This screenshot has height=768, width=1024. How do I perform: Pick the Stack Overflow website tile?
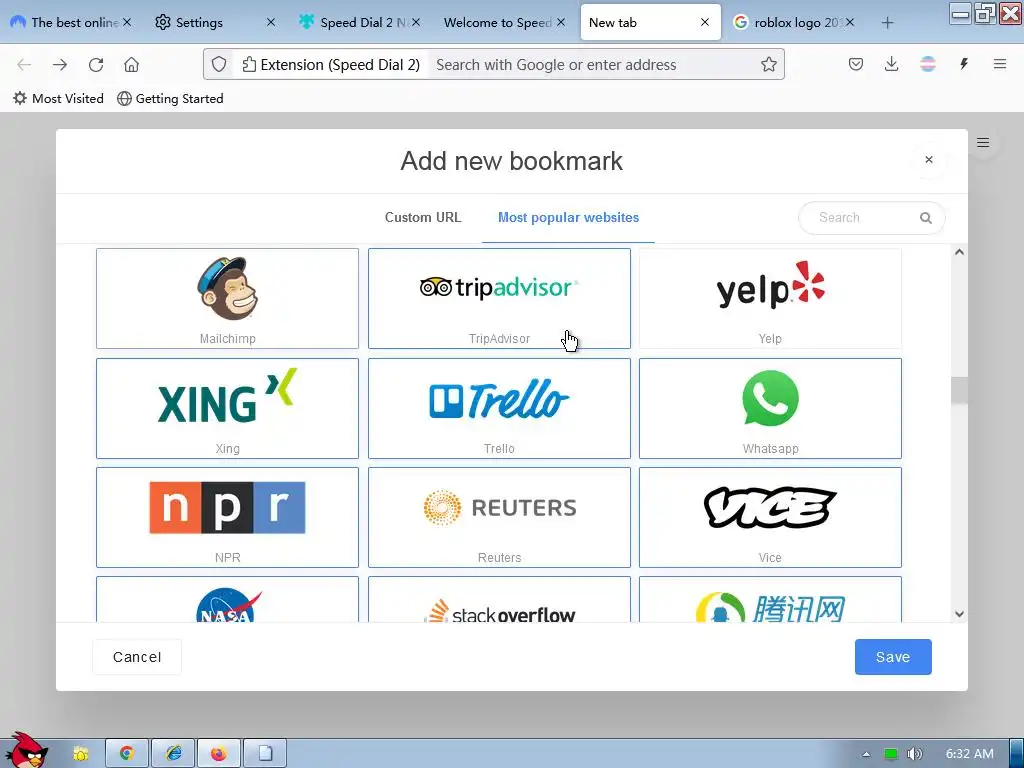click(x=499, y=600)
